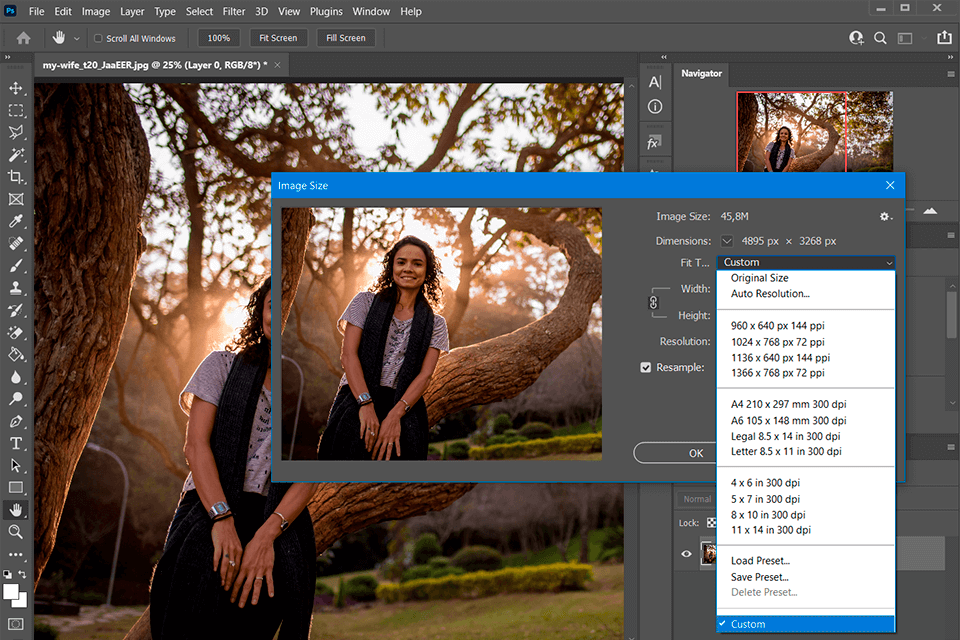Screen dimensions: 960x640
Task: Enable Scroll All Windows checkbox
Action: point(98,38)
